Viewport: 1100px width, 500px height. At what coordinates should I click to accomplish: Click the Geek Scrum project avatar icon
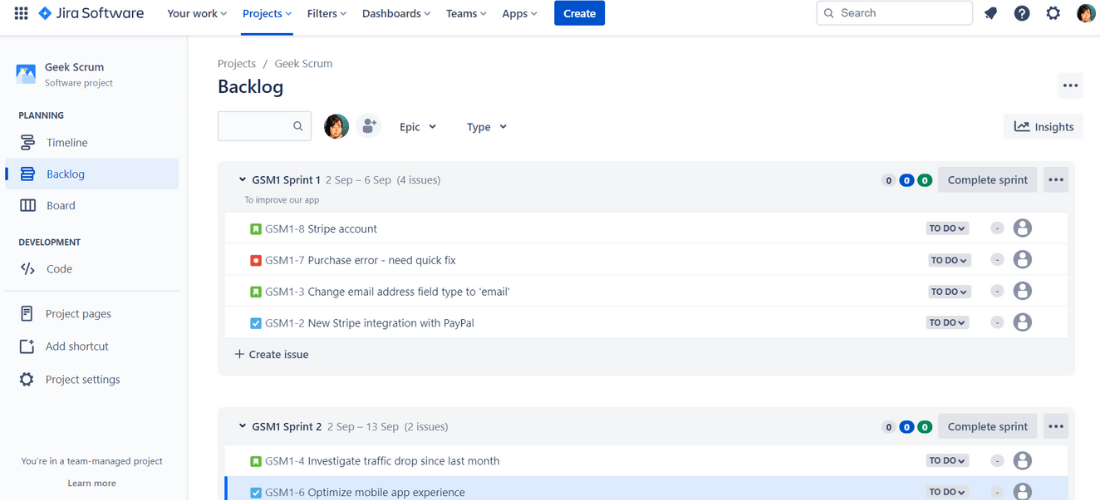26,74
